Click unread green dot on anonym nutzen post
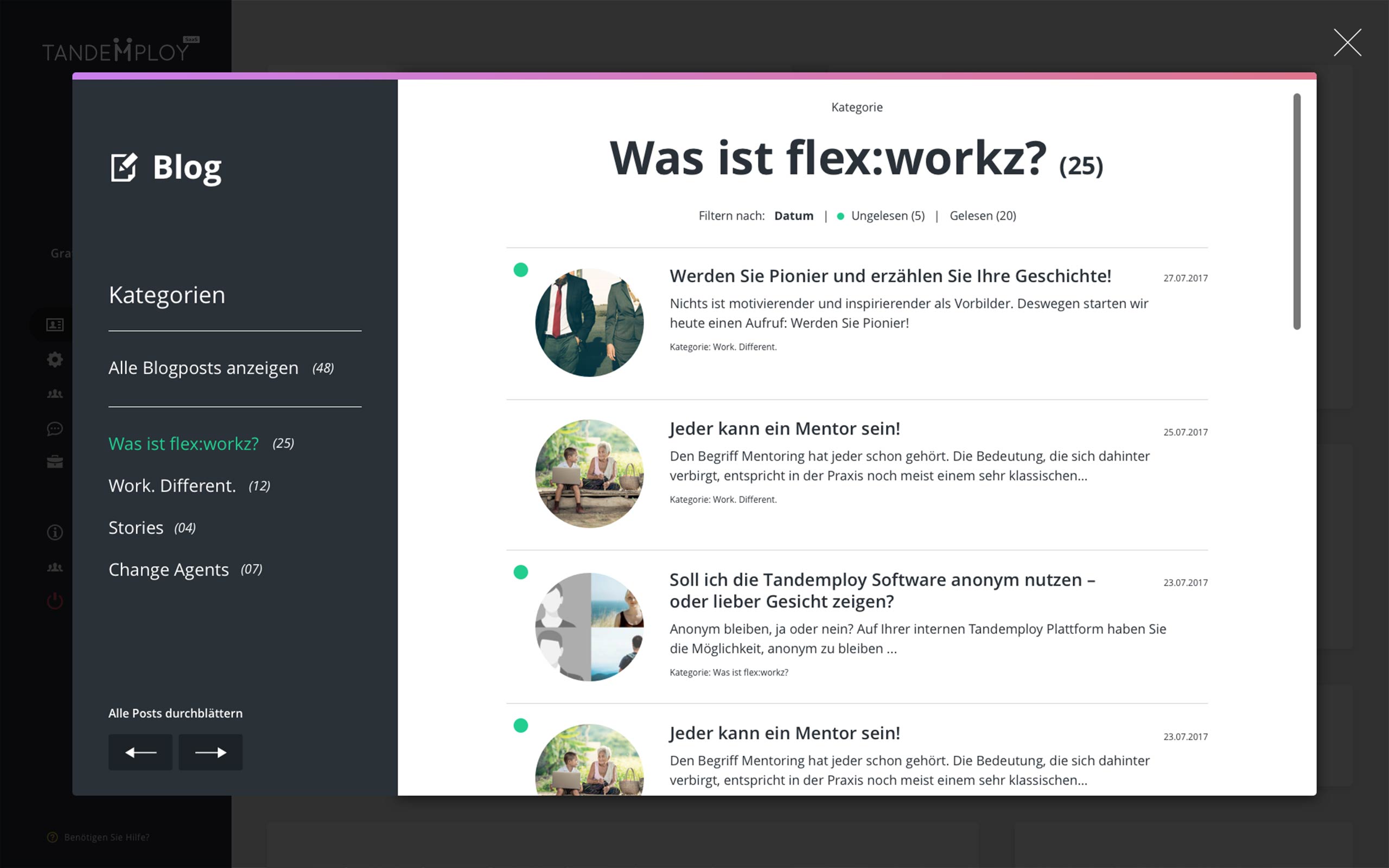1389x868 pixels. pos(520,572)
